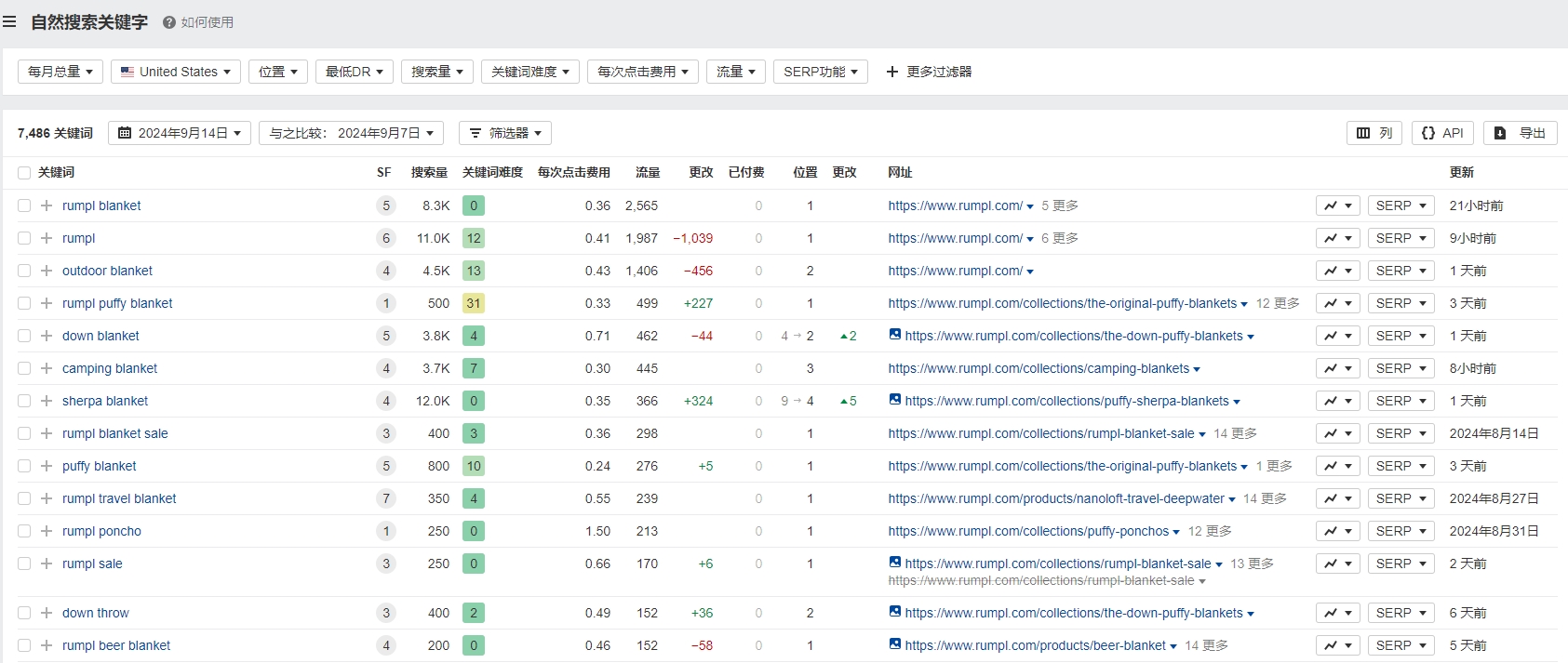Click image SERP icon in rumpl beer blanket row

click(895, 644)
